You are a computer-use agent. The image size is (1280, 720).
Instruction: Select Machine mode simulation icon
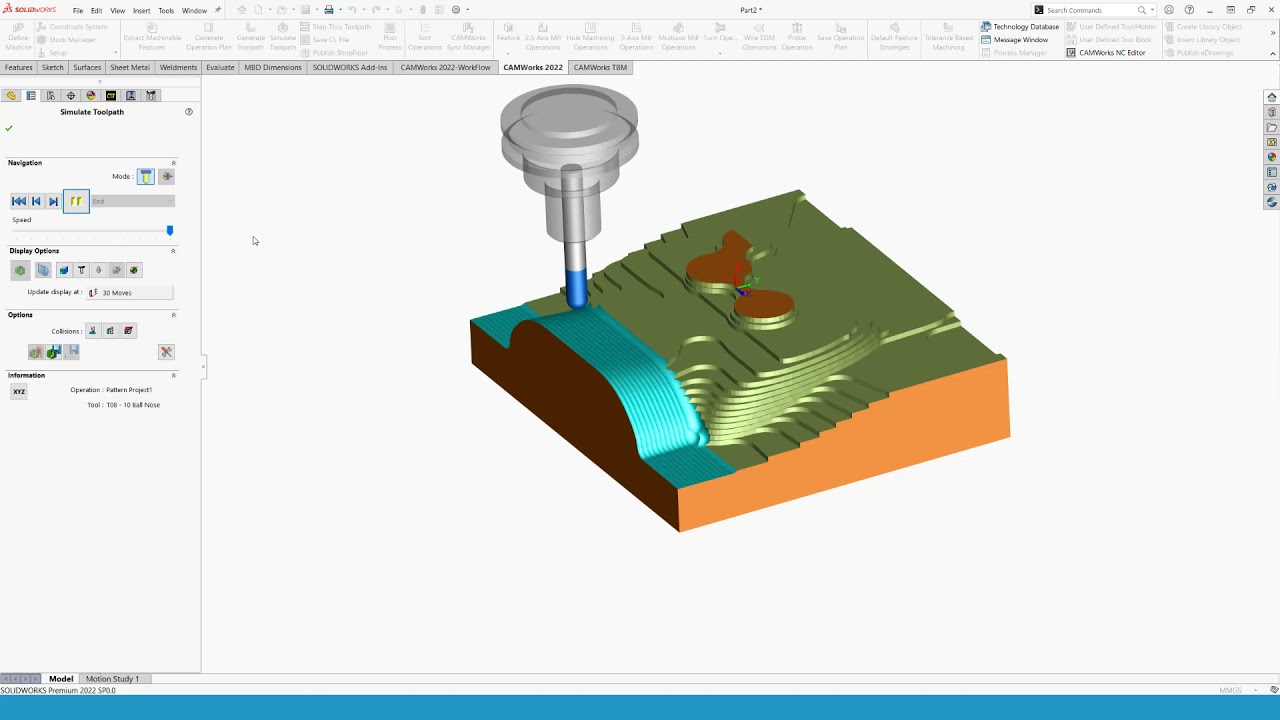(x=167, y=176)
